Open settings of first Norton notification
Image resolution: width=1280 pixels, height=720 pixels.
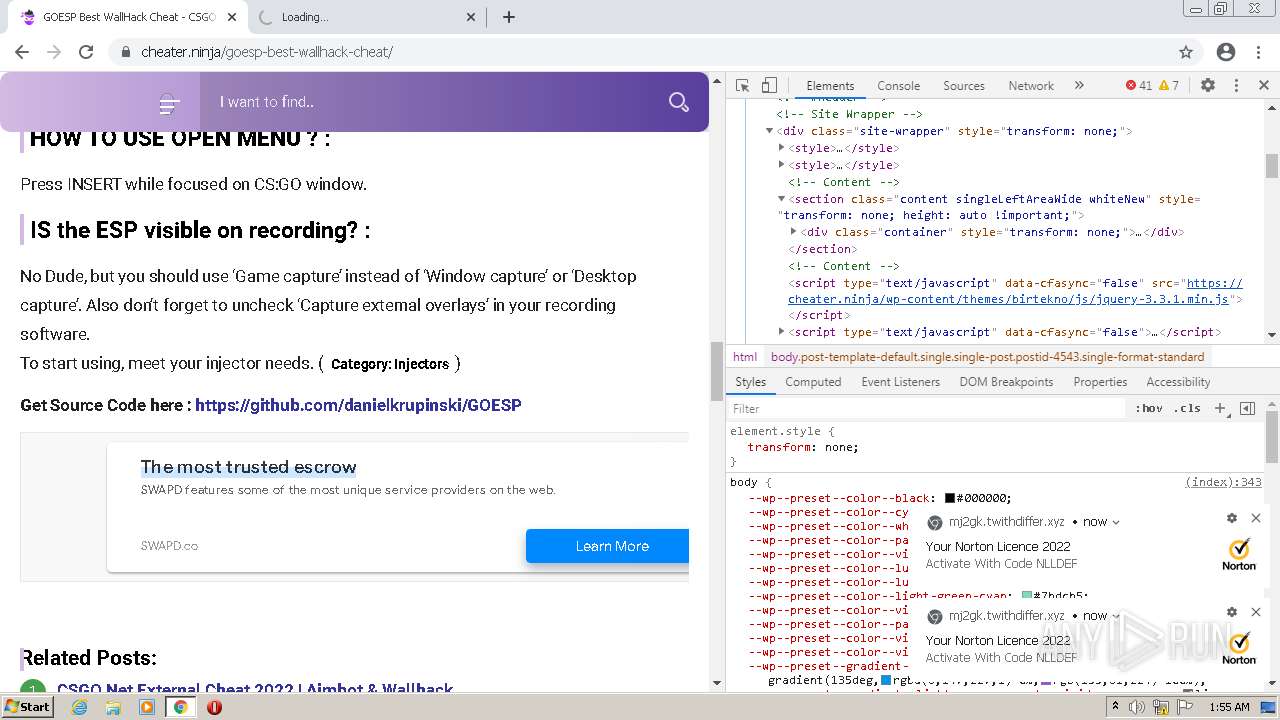(x=1232, y=518)
